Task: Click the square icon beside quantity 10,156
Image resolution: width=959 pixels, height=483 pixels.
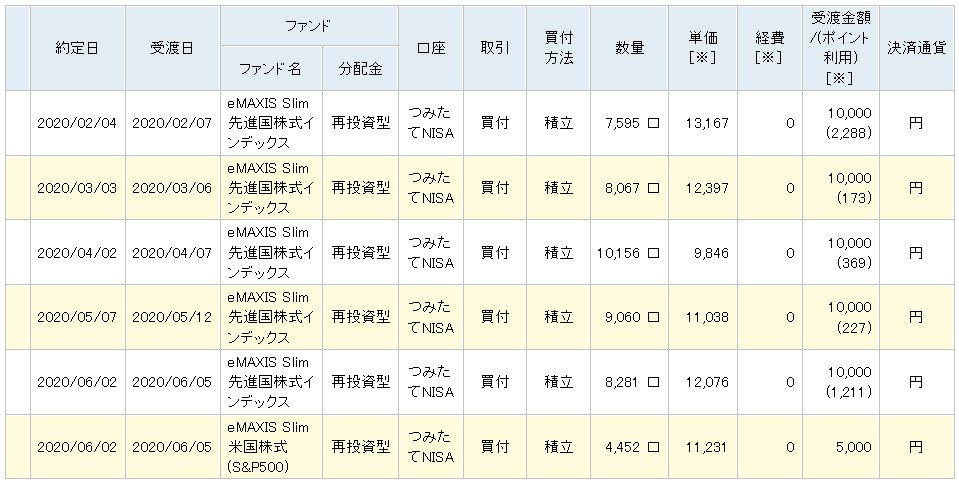Action: pos(654,253)
